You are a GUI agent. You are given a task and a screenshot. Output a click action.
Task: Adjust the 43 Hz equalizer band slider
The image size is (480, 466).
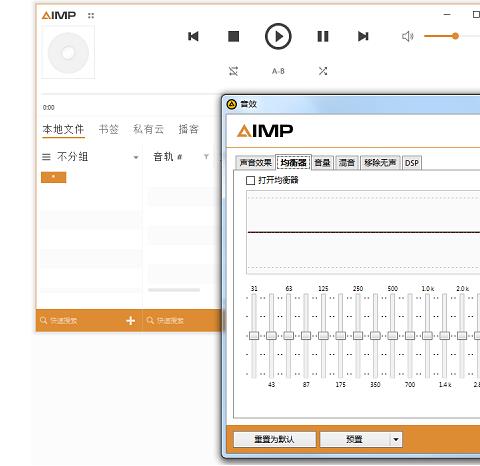click(271, 335)
